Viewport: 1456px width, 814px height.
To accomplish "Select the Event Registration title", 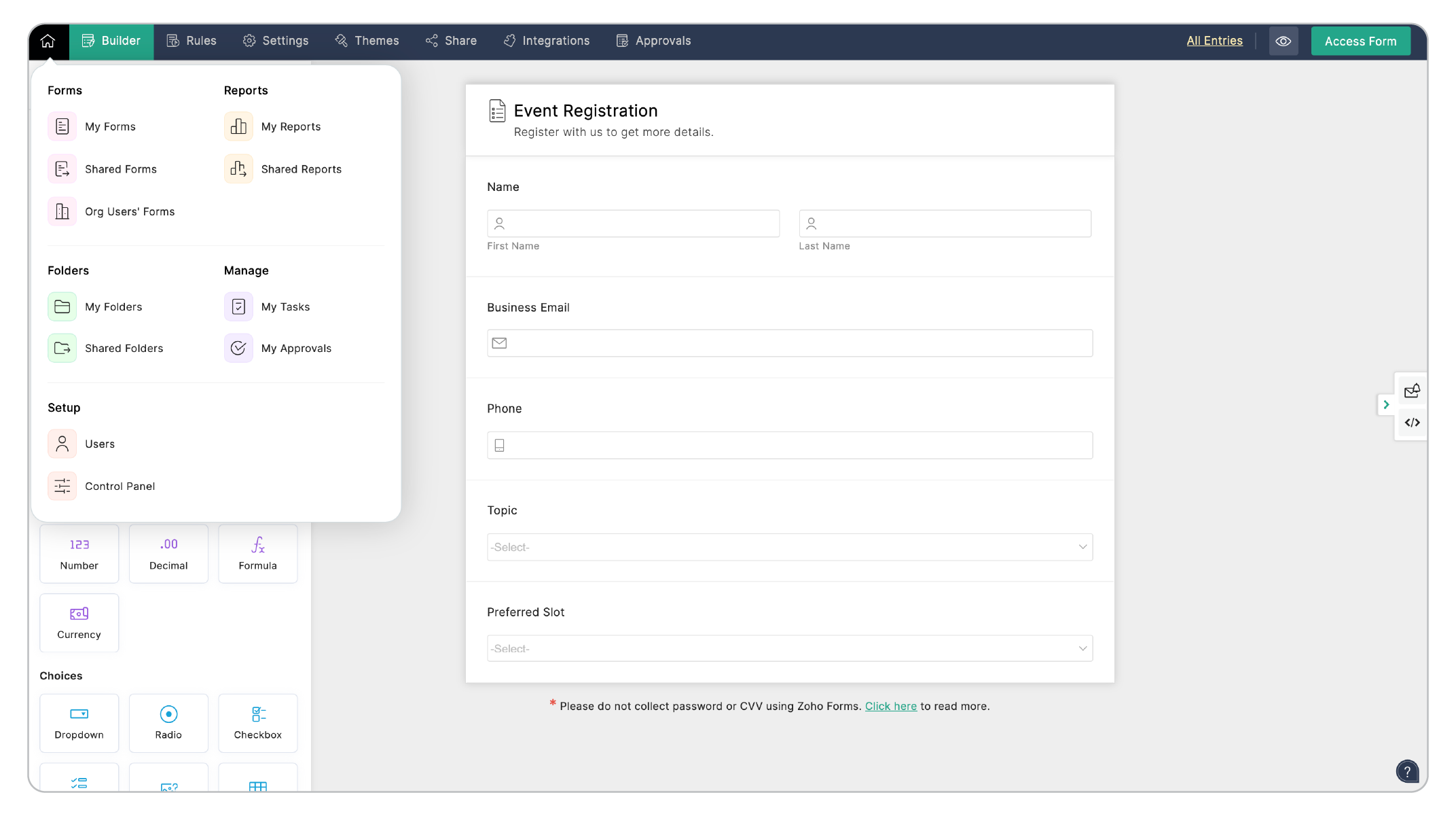I will [x=585, y=111].
